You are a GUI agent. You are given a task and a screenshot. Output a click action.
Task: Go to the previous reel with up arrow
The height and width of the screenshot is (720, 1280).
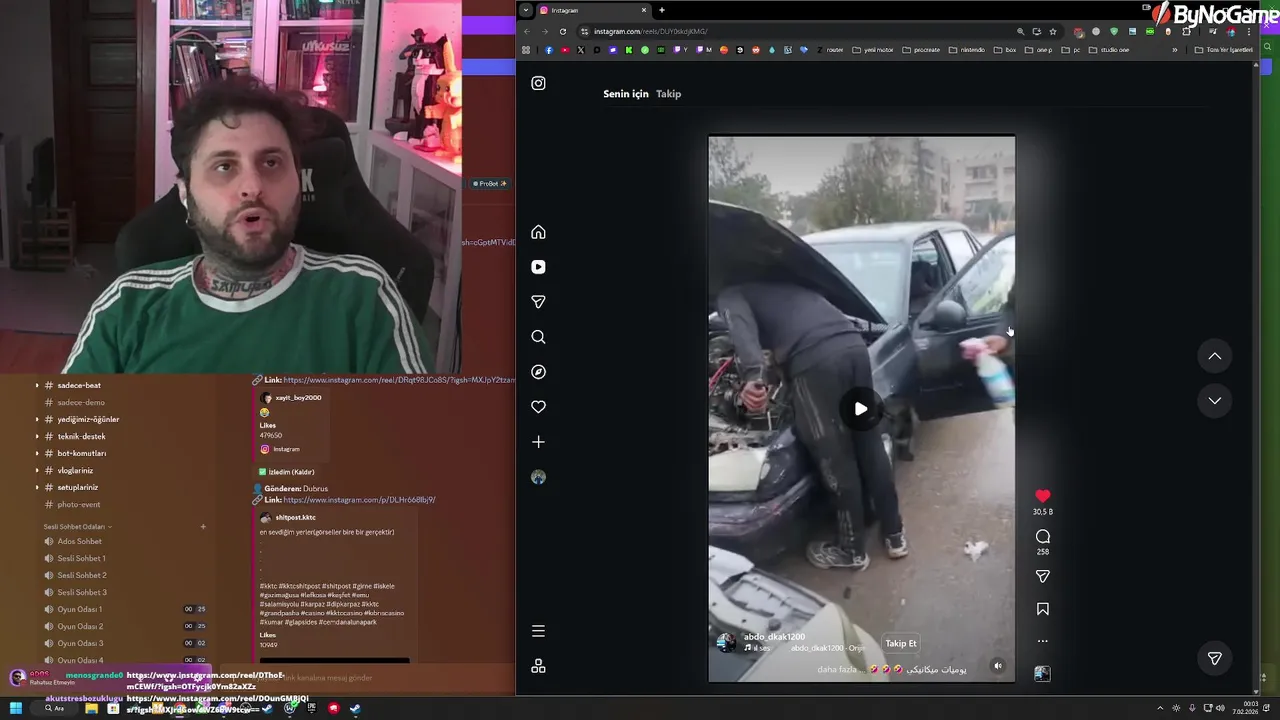(x=1214, y=356)
